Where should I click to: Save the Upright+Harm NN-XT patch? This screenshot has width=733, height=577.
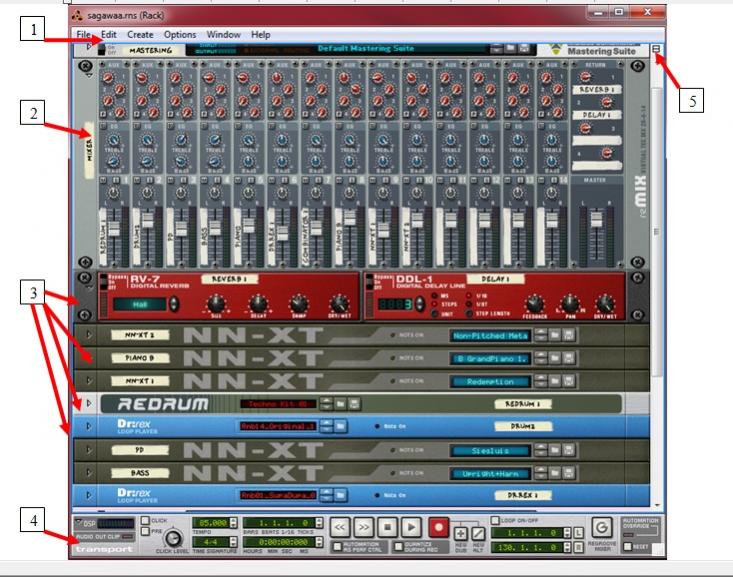[x=568, y=473]
